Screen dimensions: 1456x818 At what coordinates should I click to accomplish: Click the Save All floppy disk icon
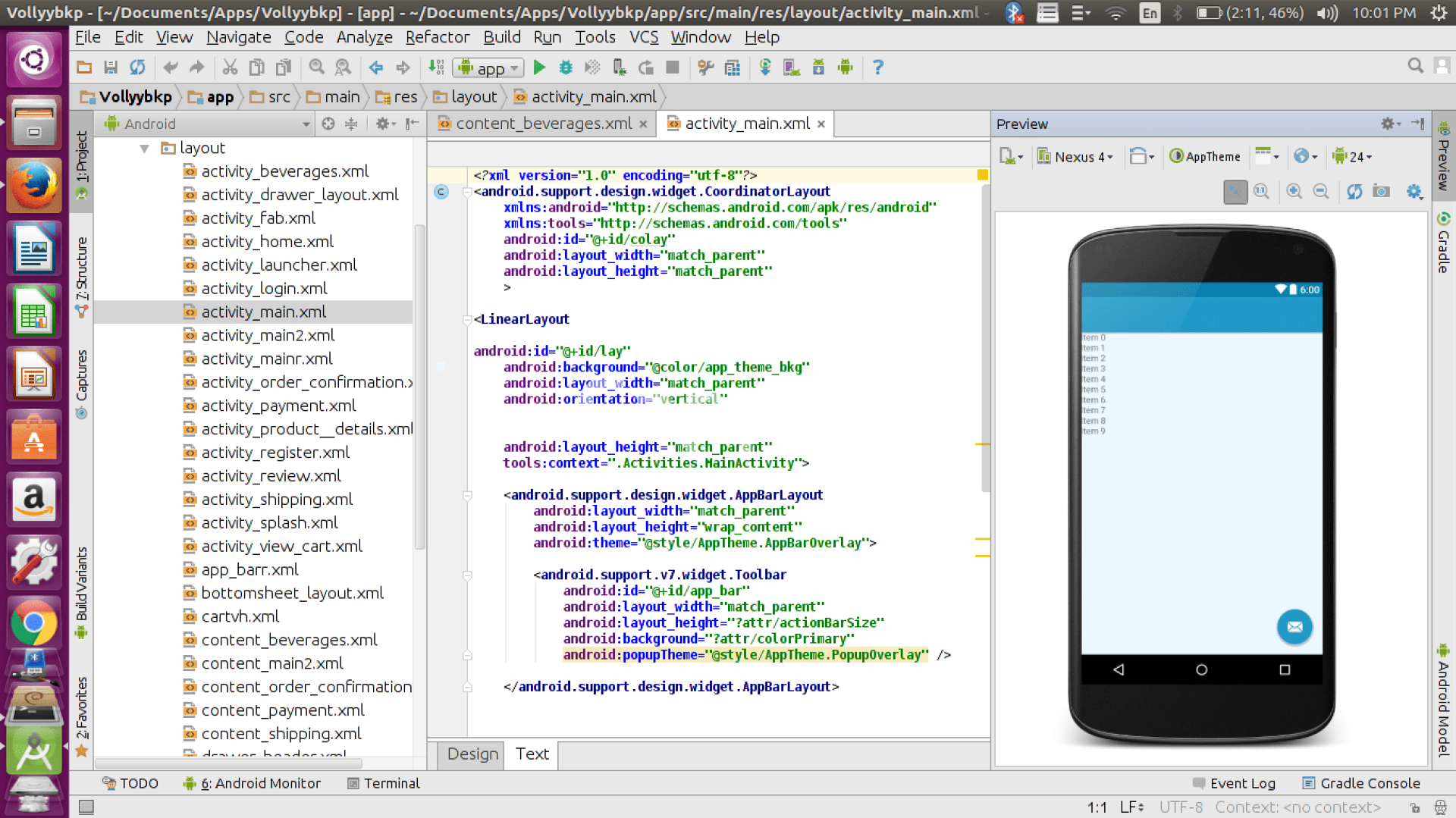pos(111,67)
